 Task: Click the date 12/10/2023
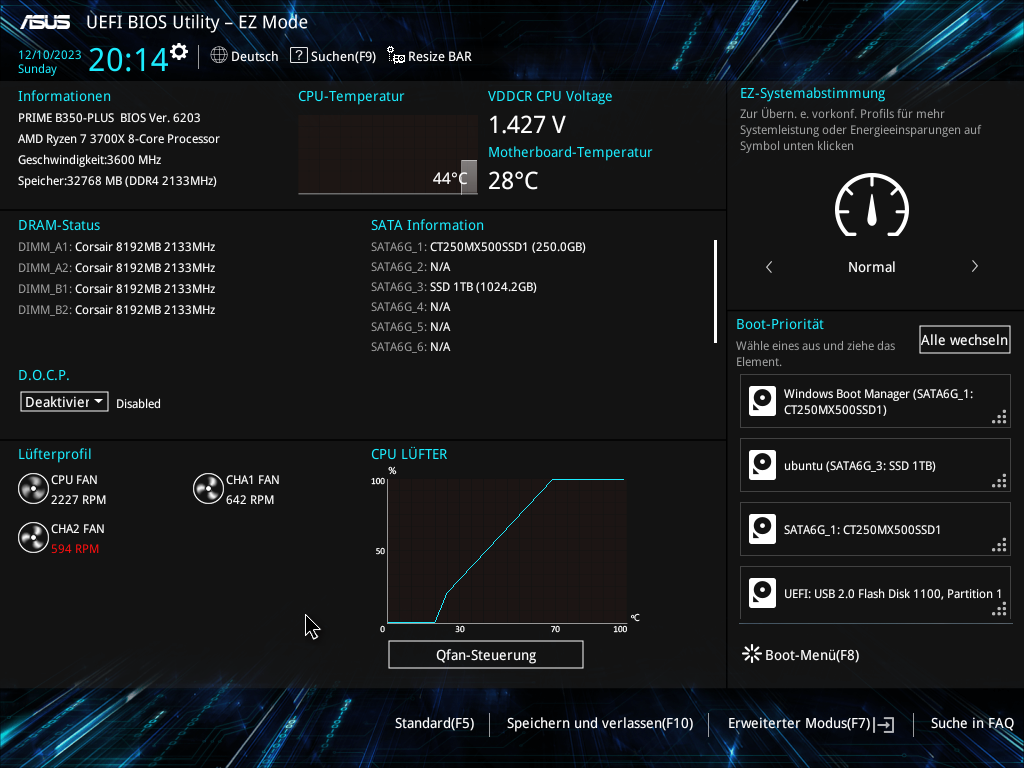[50, 55]
